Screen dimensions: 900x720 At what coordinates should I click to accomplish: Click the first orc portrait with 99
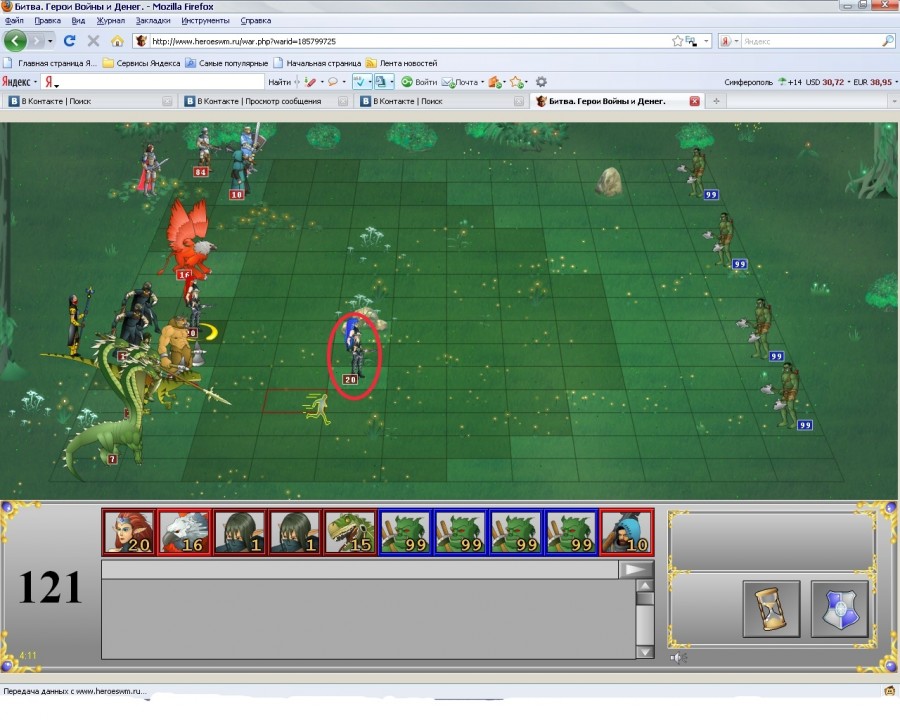tap(405, 532)
